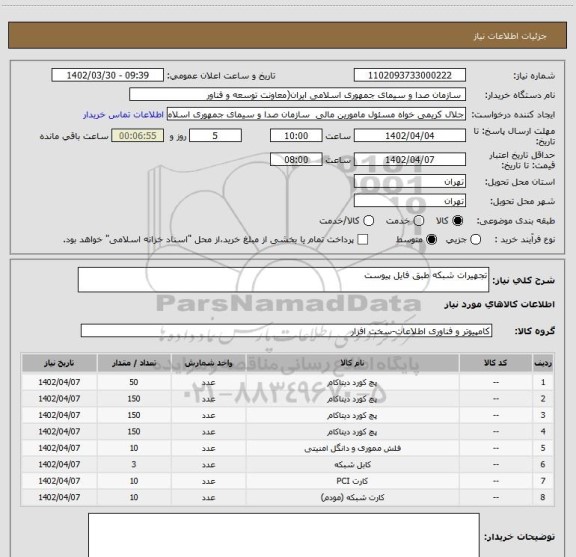Select the متوسط purchase type radio
The height and width of the screenshot is (557, 576).
click(x=431, y=240)
